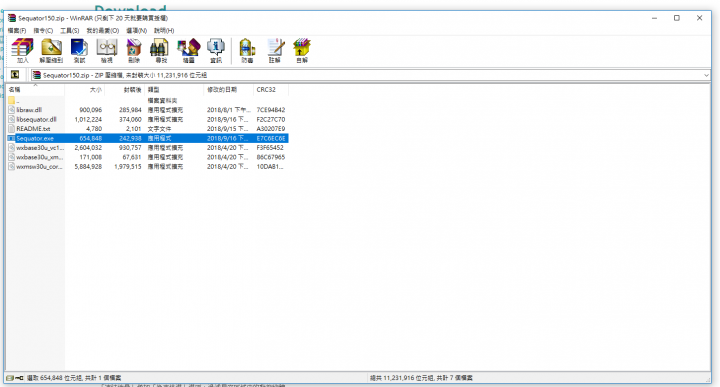Expand the archive path dropdown arrow

[706, 75]
